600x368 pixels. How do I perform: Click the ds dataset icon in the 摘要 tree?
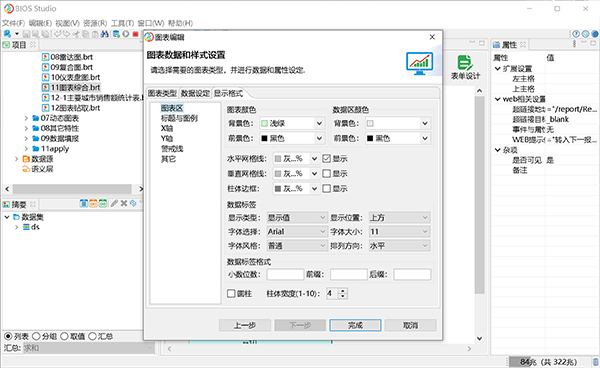point(26,227)
